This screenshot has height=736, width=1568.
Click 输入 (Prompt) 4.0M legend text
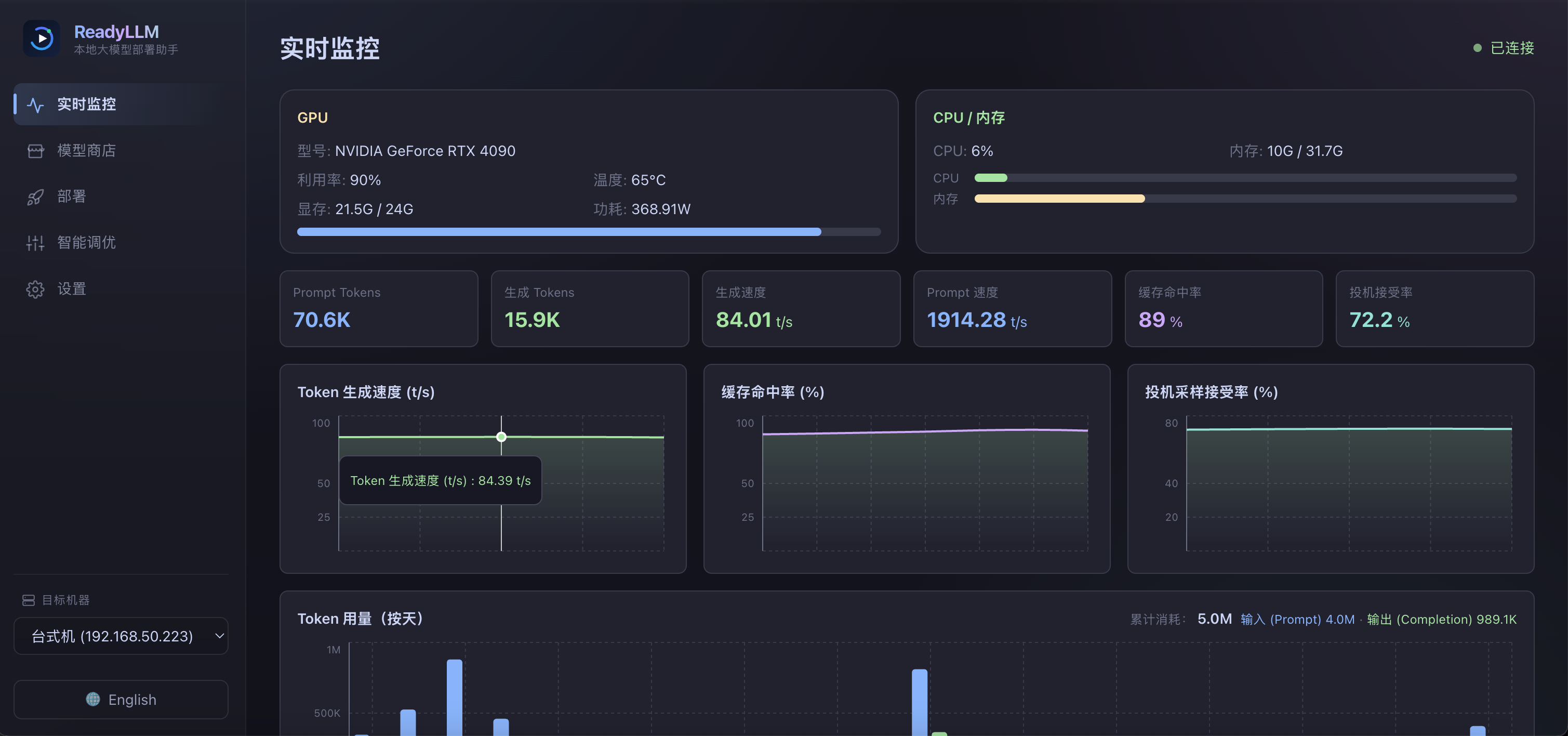point(1298,619)
